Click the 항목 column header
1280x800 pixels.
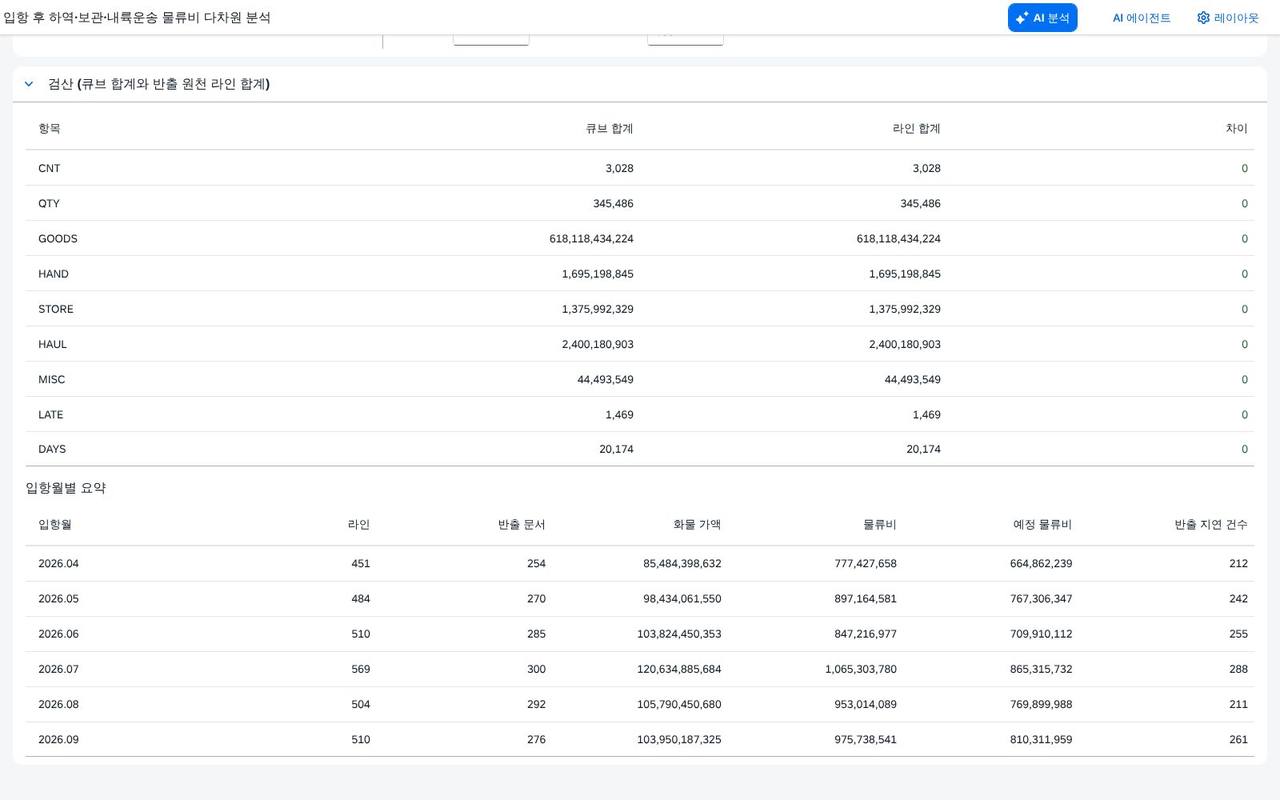(x=49, y=128)
